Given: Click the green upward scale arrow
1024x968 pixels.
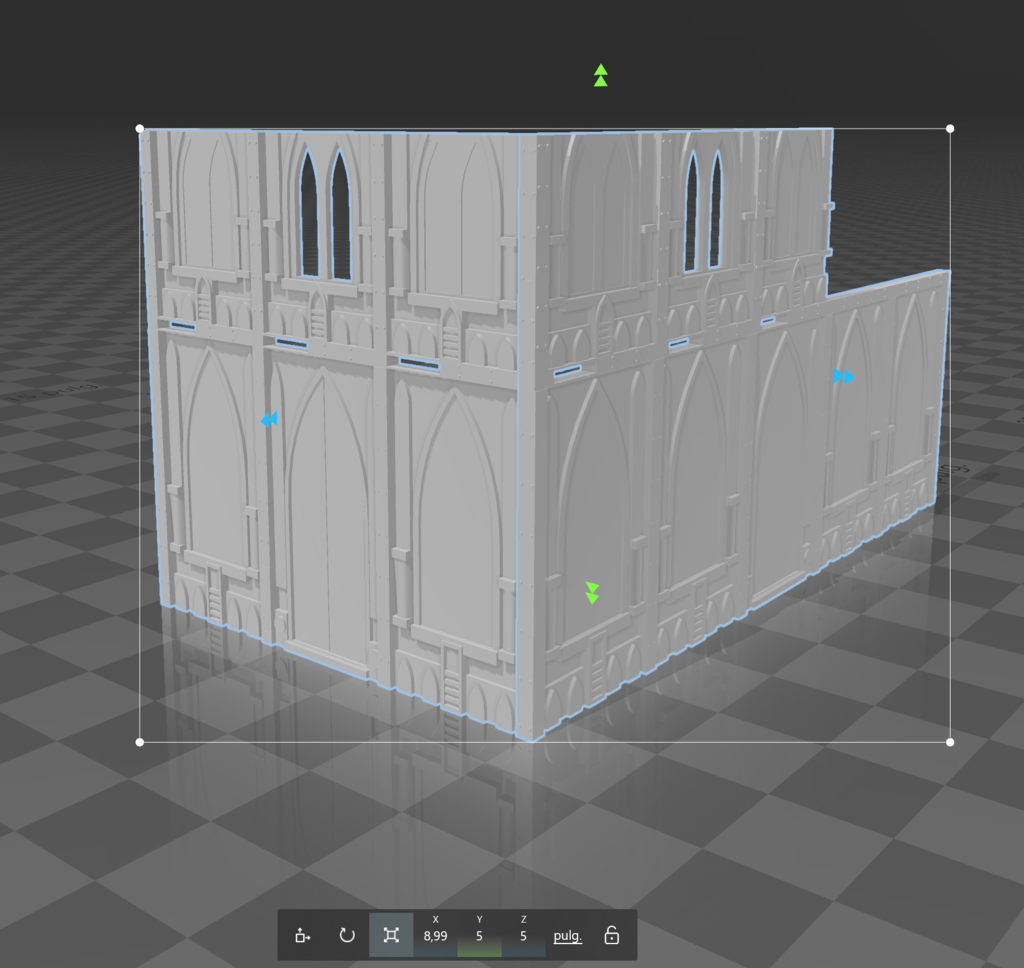Looking at the screenshot, I should coord(599,75).
